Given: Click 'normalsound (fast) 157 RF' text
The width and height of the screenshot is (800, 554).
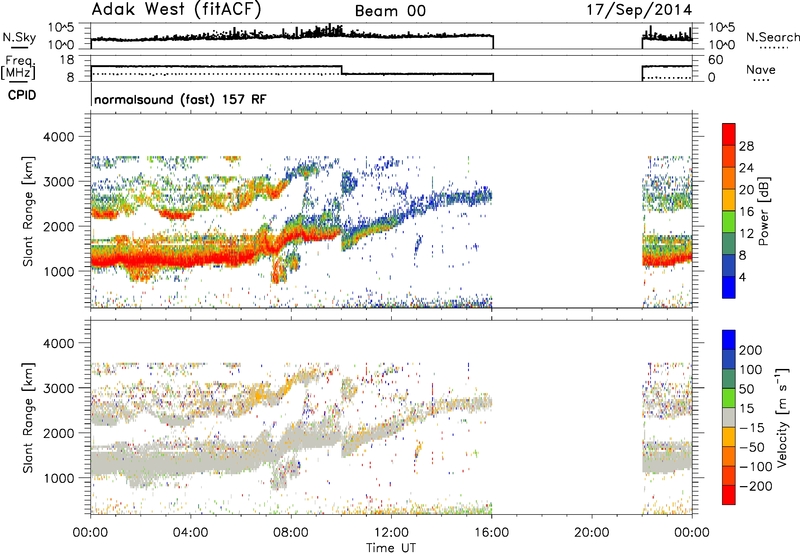Looking at the screenshot, I should pos(180,99).
